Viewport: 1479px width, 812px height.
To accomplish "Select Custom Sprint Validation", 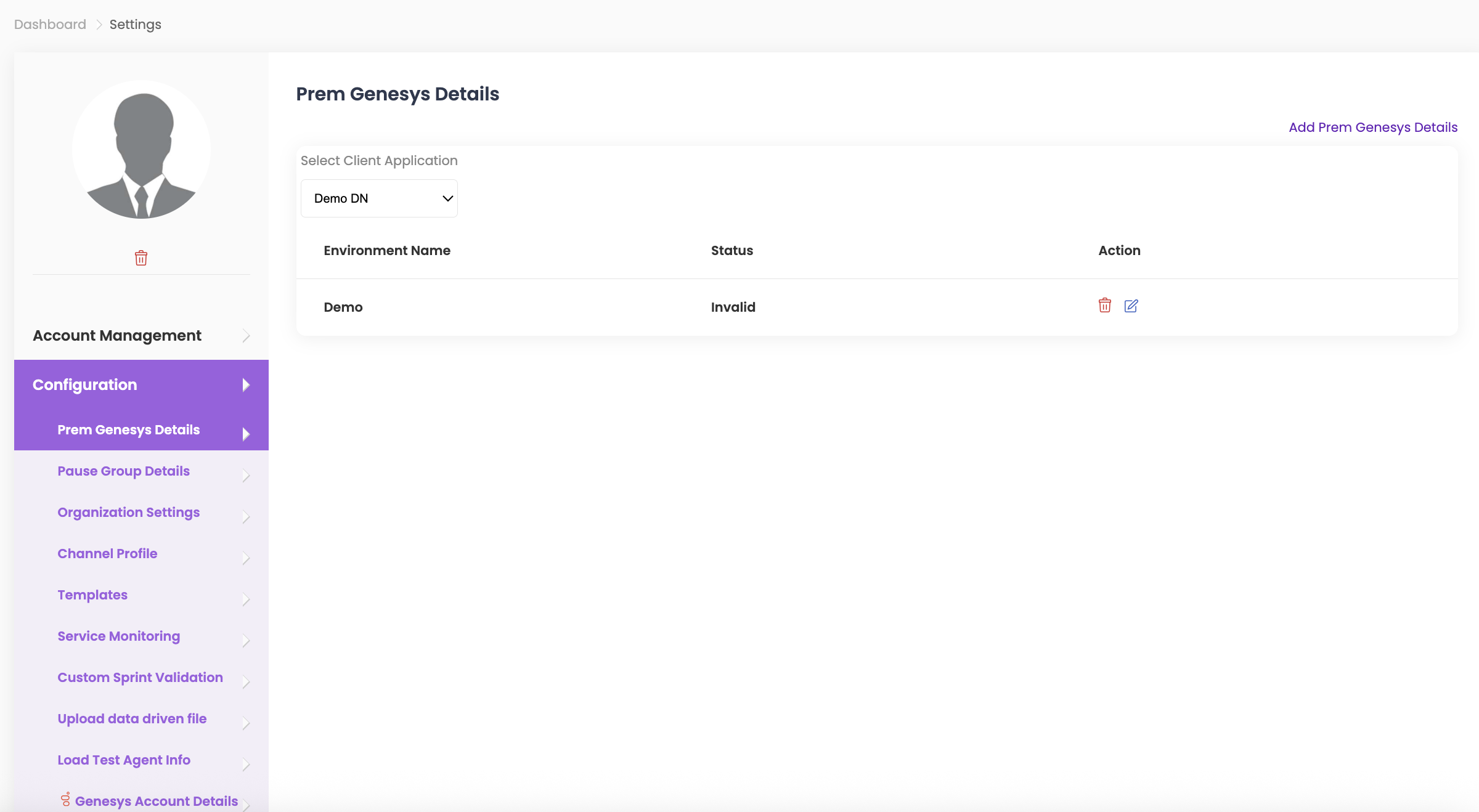I will click(140, 678).
